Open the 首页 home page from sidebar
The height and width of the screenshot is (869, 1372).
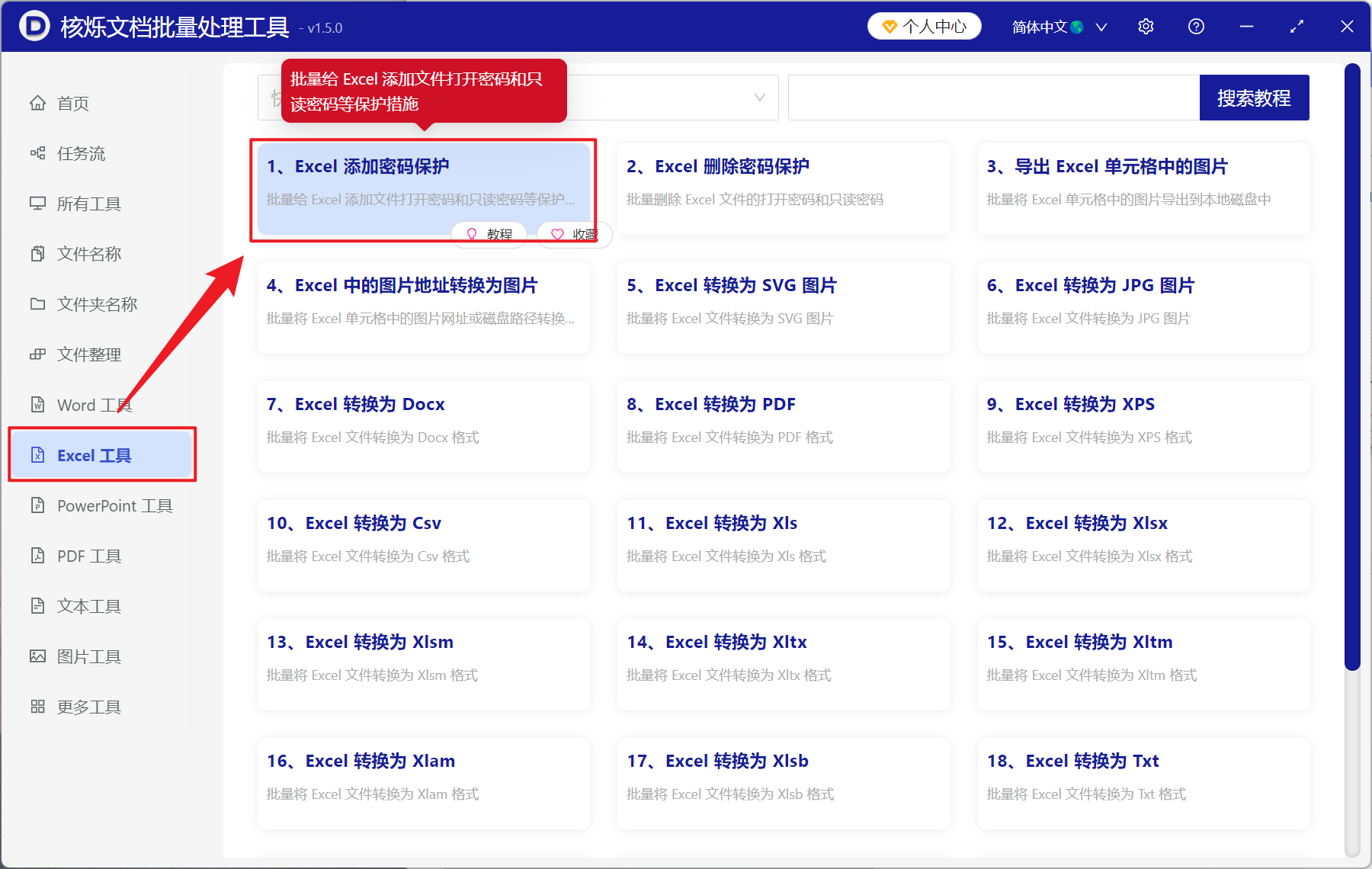pyautogui.click(x=73, y=103)
